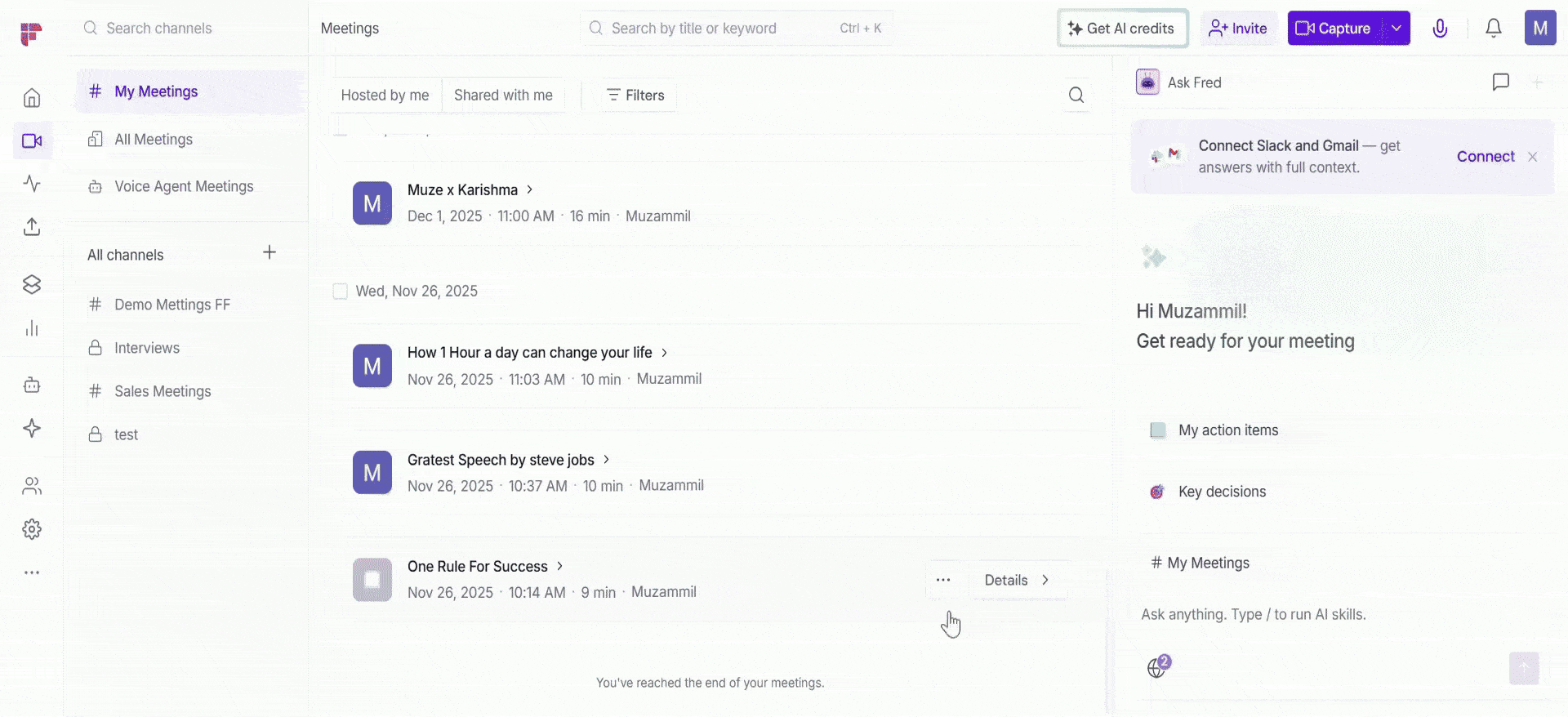Switch to Hosted by me tab
1568x717 pixels.
point(385,95)
